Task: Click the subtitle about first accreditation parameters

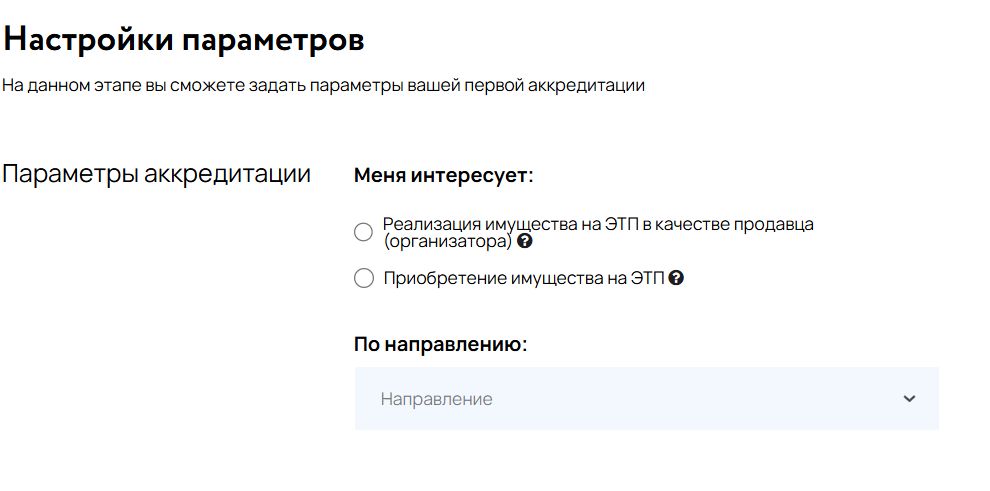Action: (323, 86)
